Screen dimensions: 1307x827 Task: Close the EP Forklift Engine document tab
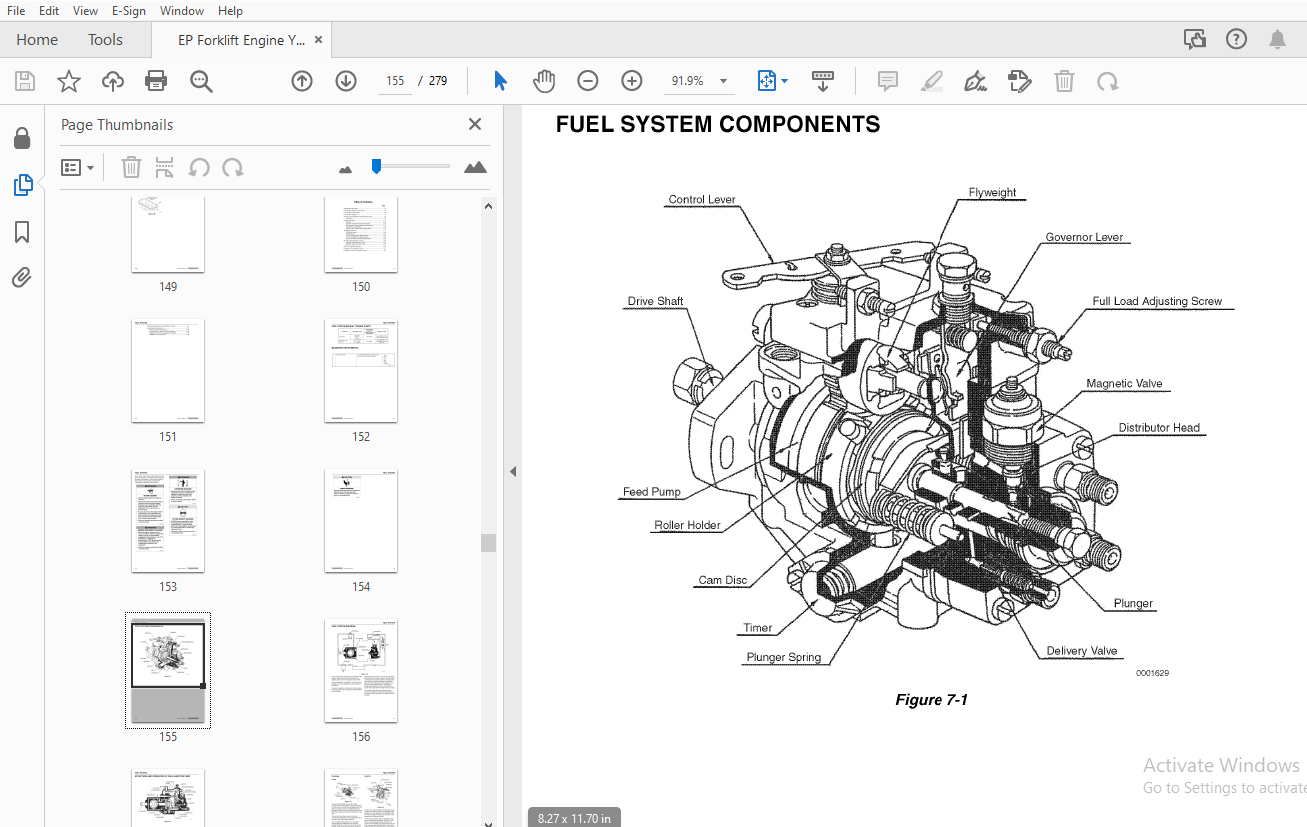[x=318, y=40]
